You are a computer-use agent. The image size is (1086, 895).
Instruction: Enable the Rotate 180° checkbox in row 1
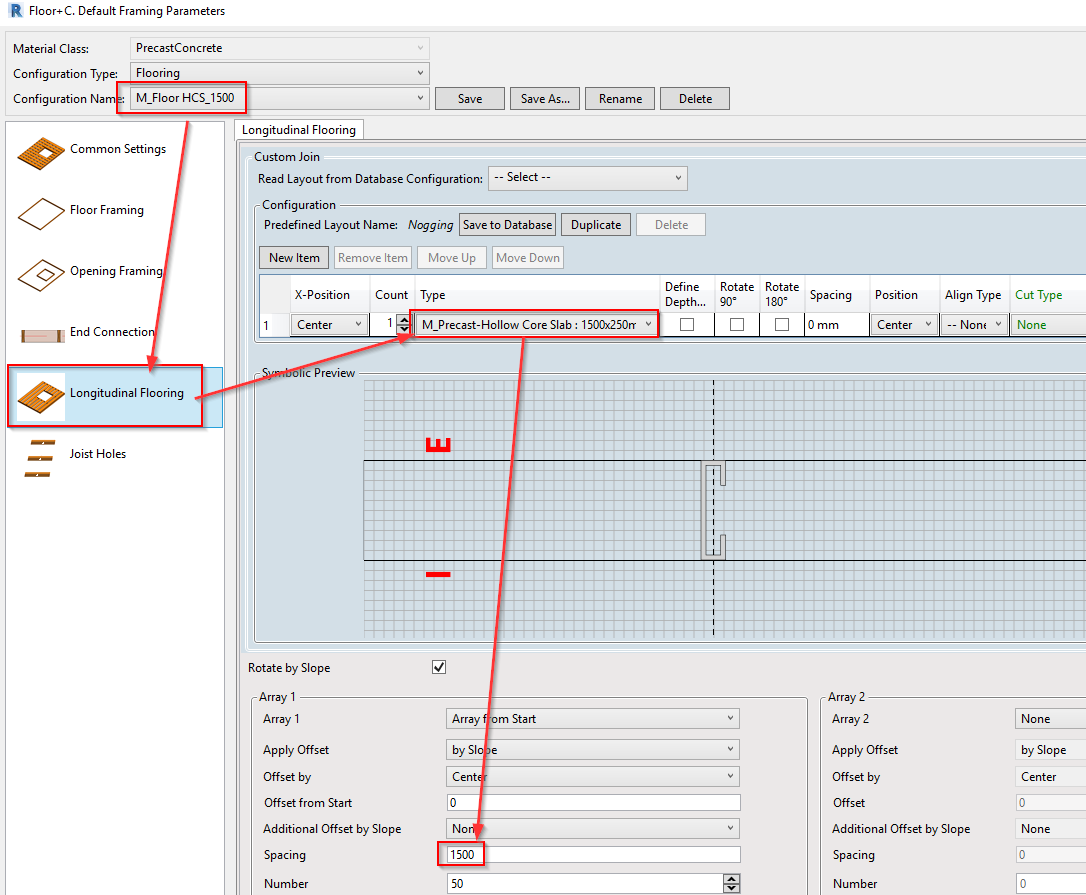[782, 324]
